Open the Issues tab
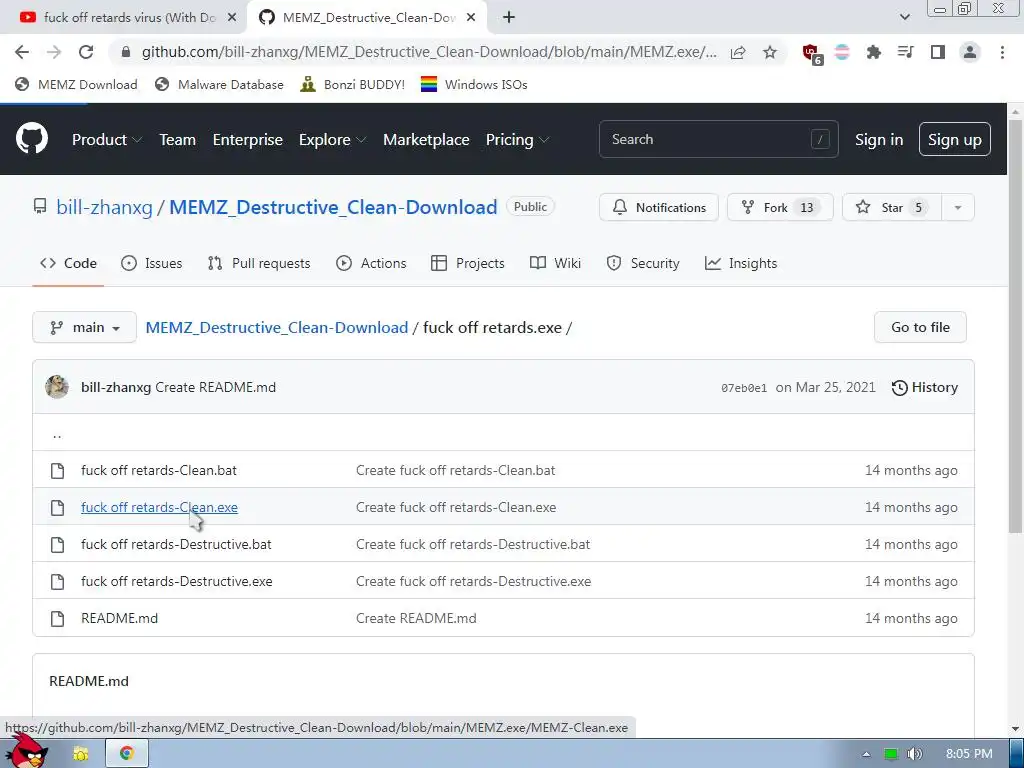Image resolution: width=1024 pixels, height=768 pixels. 152,263
